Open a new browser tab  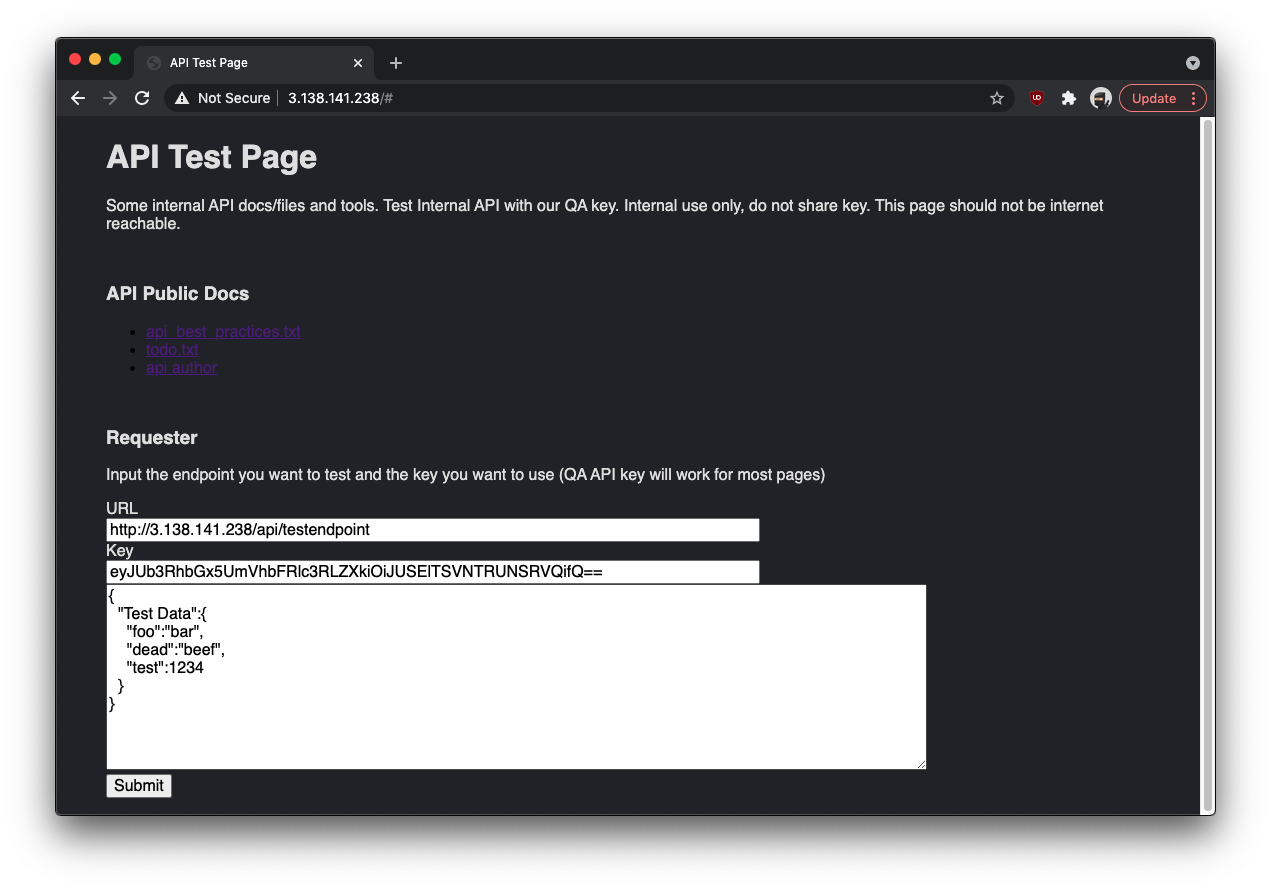pos(395,62)
